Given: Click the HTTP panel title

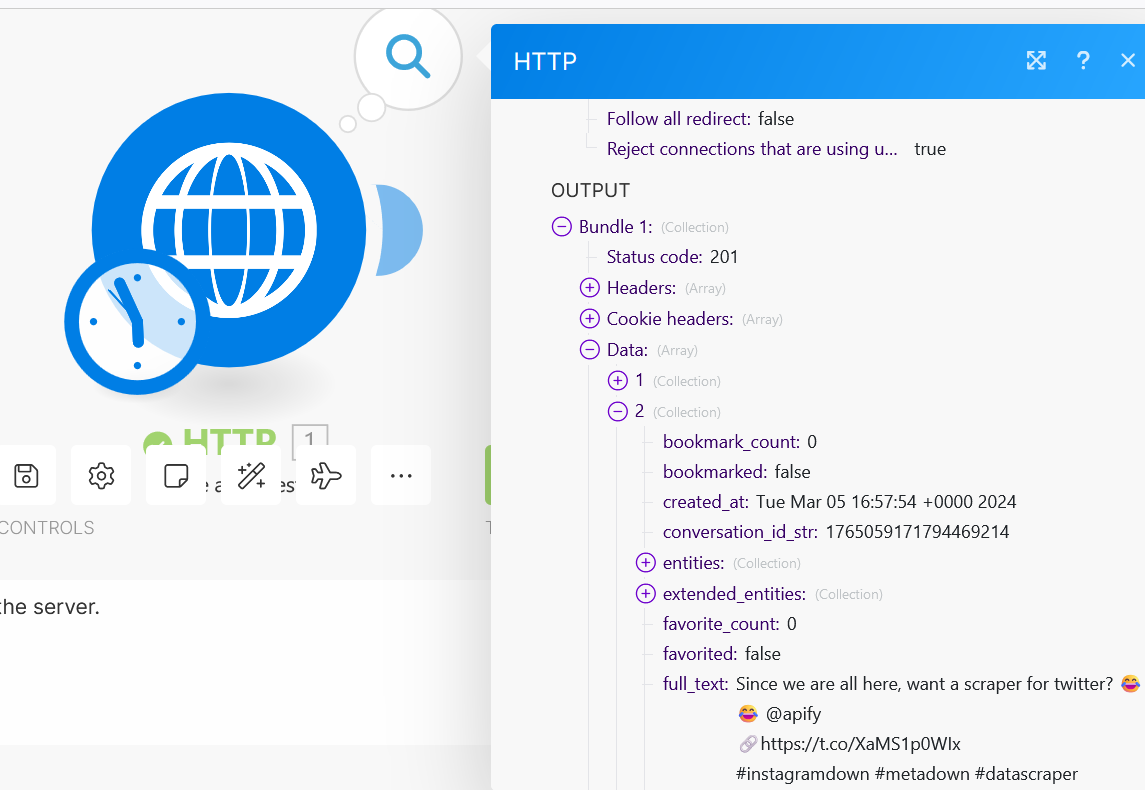Looking at the screenshot, I should click(545, 61).
